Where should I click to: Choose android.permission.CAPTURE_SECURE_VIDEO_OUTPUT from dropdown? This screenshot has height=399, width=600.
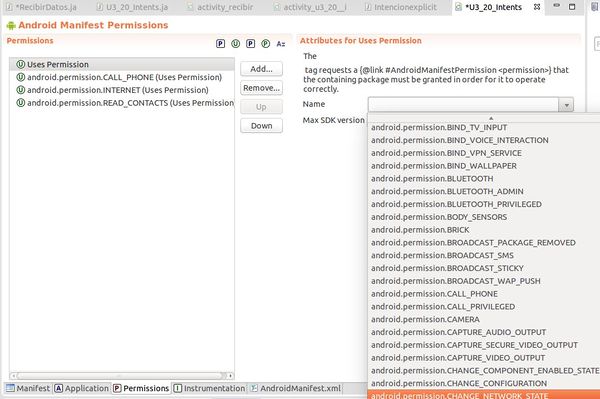pyautogui.click(x=484, y=345)
